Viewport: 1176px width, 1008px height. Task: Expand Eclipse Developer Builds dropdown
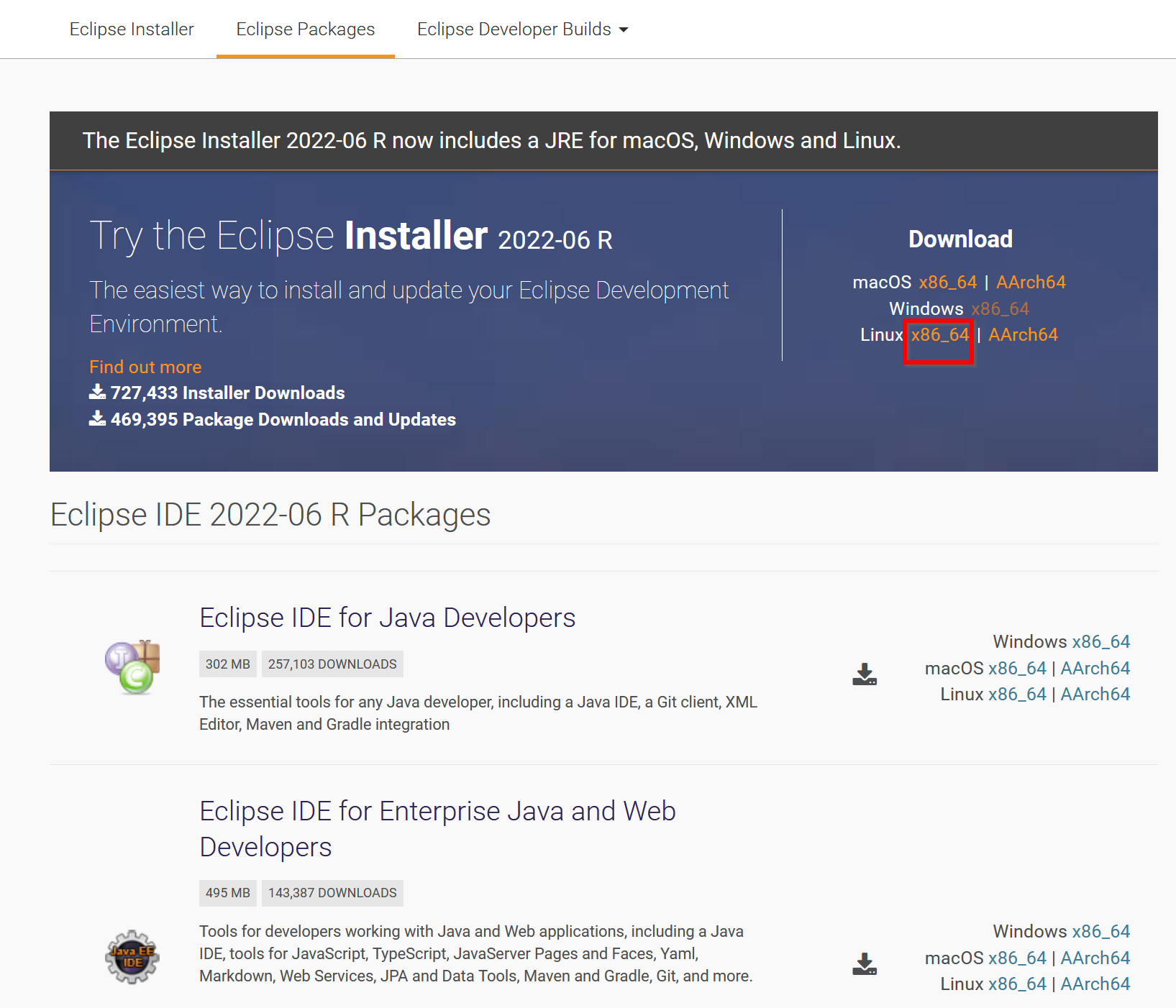coord(523,29)
